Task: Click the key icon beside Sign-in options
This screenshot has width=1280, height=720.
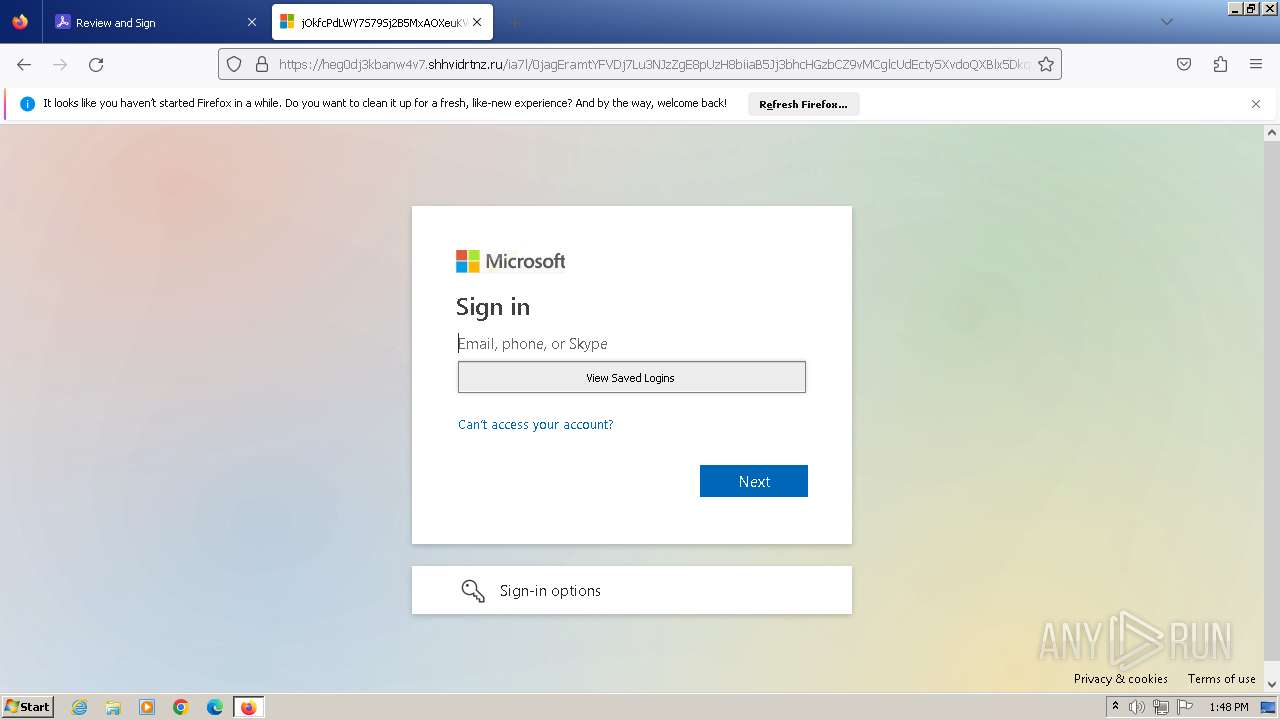Action: 473,590
